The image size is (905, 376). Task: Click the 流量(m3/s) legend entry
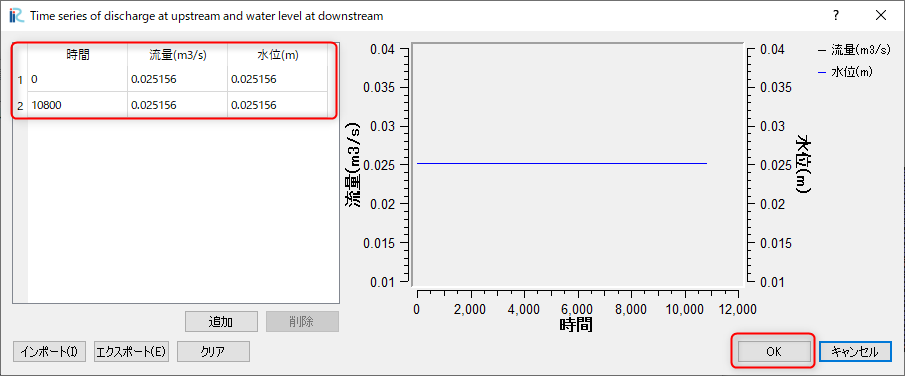[x=855, y=50]
